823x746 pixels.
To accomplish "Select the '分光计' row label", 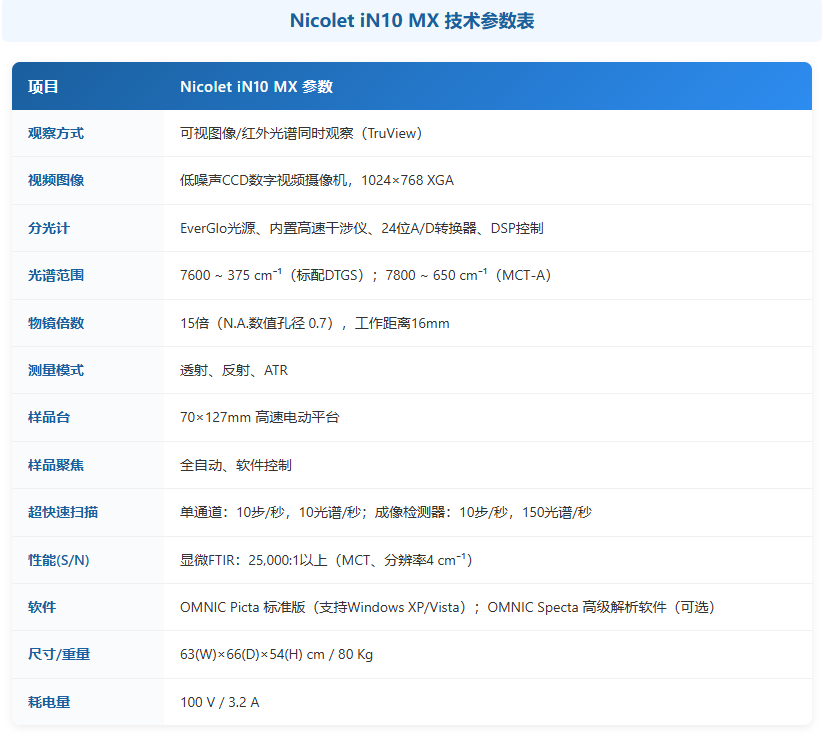I will (49, 228).
